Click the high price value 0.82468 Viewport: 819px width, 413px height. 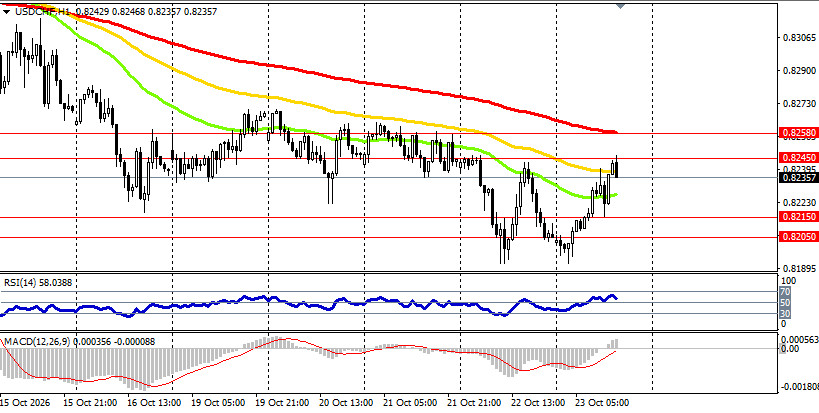(x=128, y=11)
